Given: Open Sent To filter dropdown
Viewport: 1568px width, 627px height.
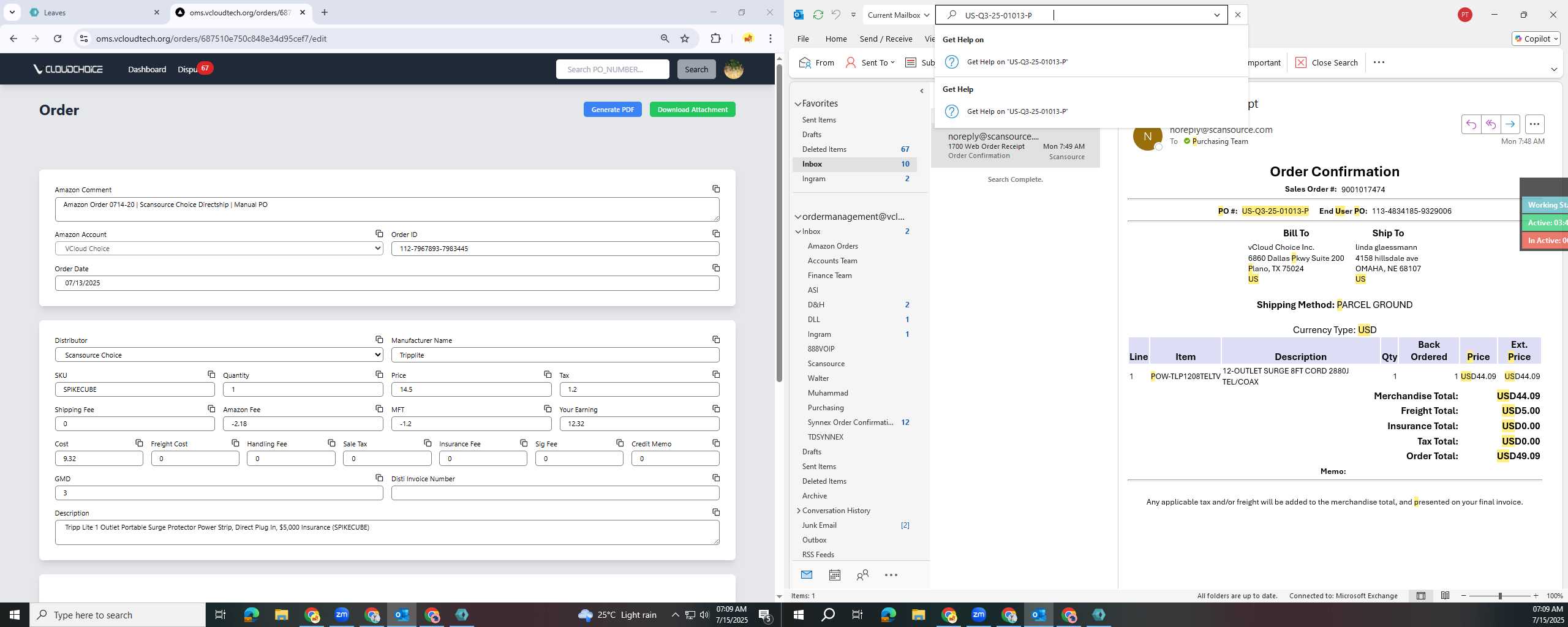Looking at the screenshot, I should tap(870, 62).
